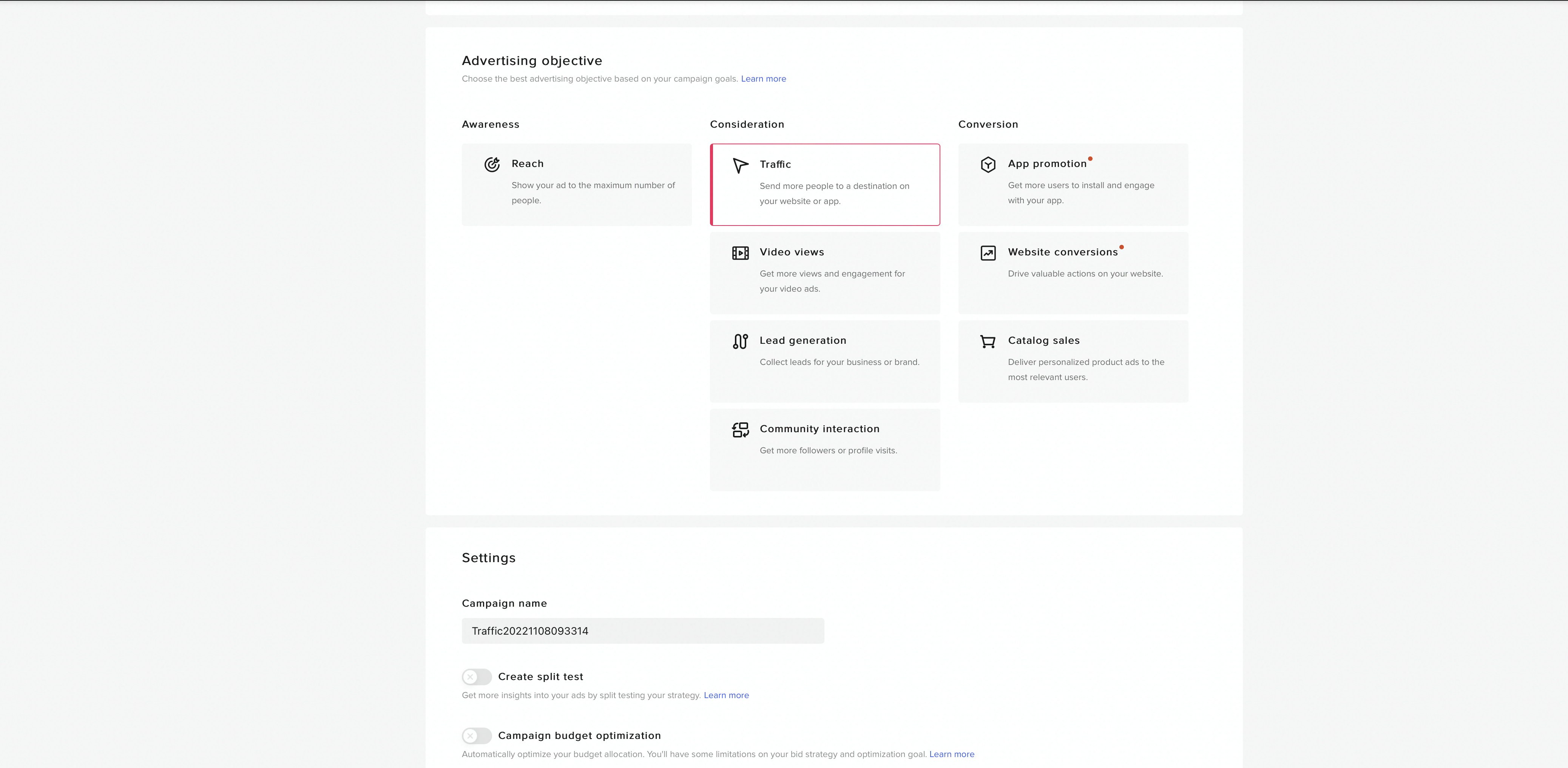Click the Awareness column heading
The image size is (1568, 768).
[490, 124]
